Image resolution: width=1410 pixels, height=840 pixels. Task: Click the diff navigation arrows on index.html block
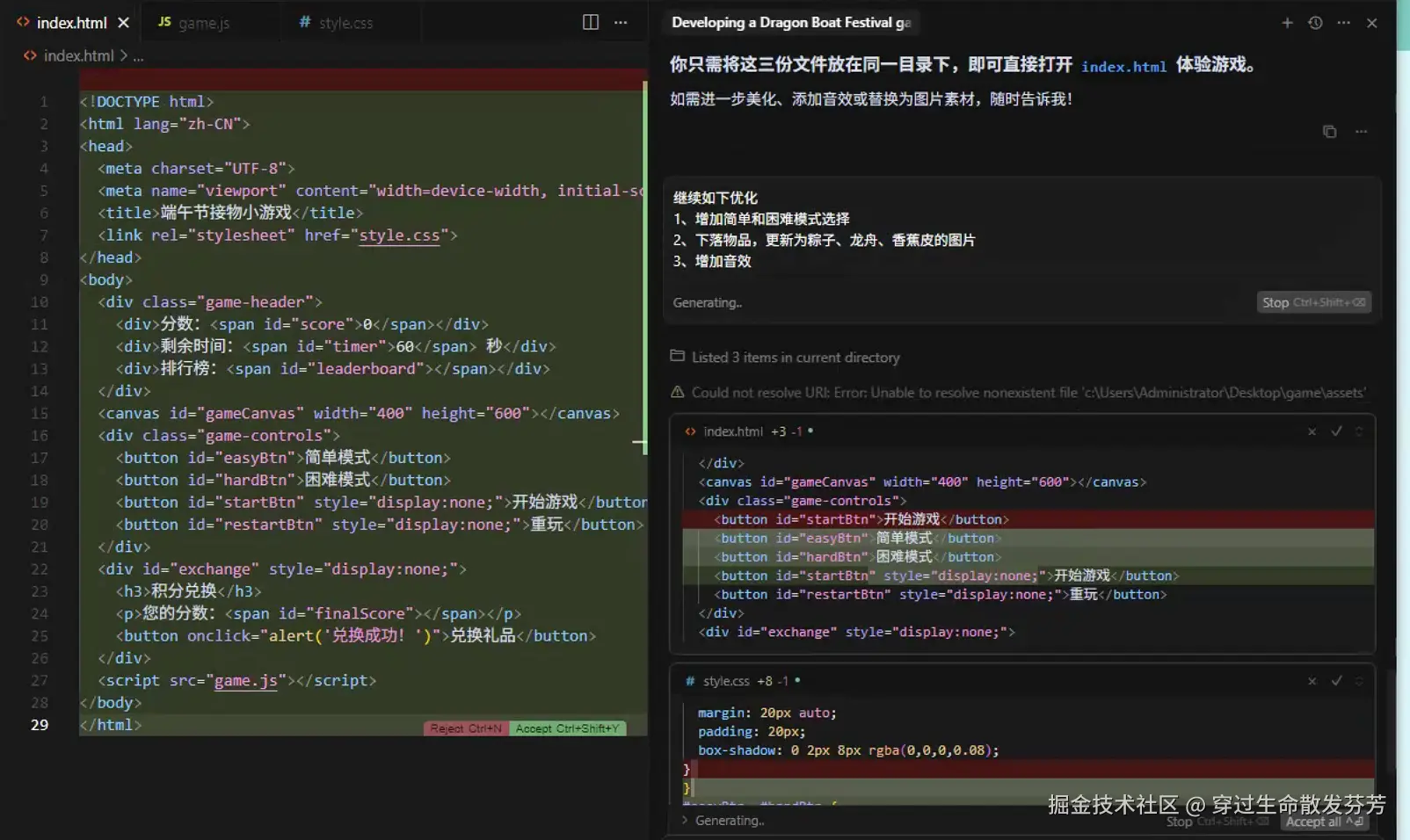point(1359,431)
